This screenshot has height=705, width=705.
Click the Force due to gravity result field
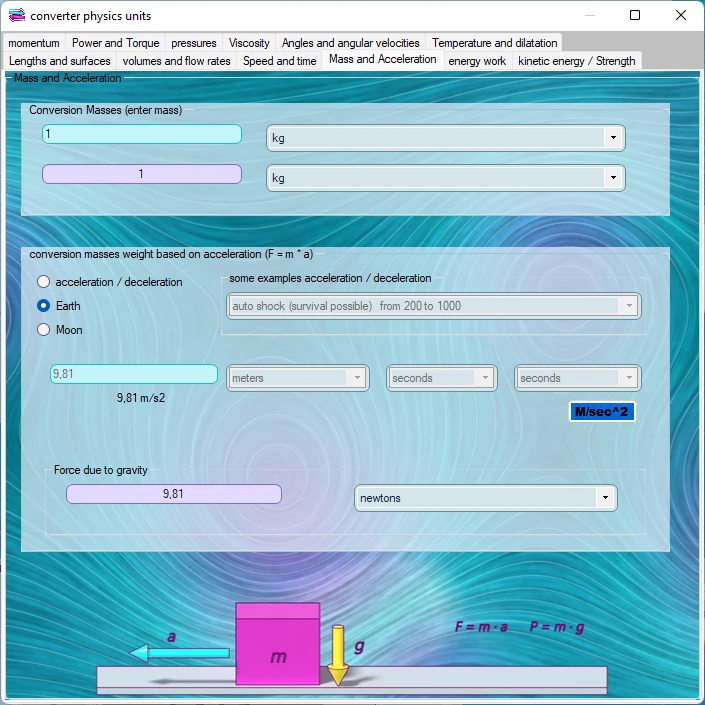pyautogui.click(x=174, y=494)
